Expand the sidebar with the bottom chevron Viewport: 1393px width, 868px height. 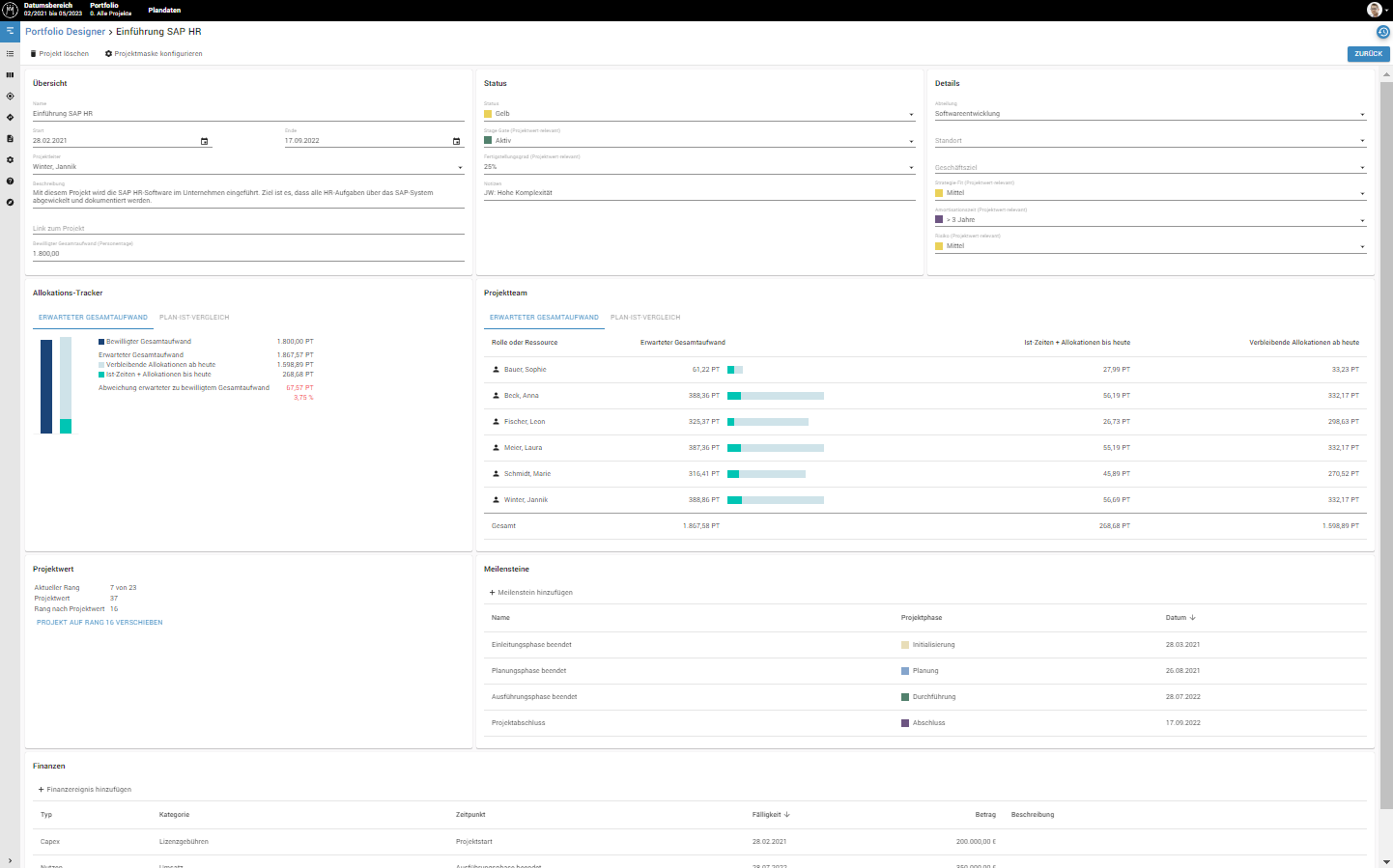pos(10,861)
